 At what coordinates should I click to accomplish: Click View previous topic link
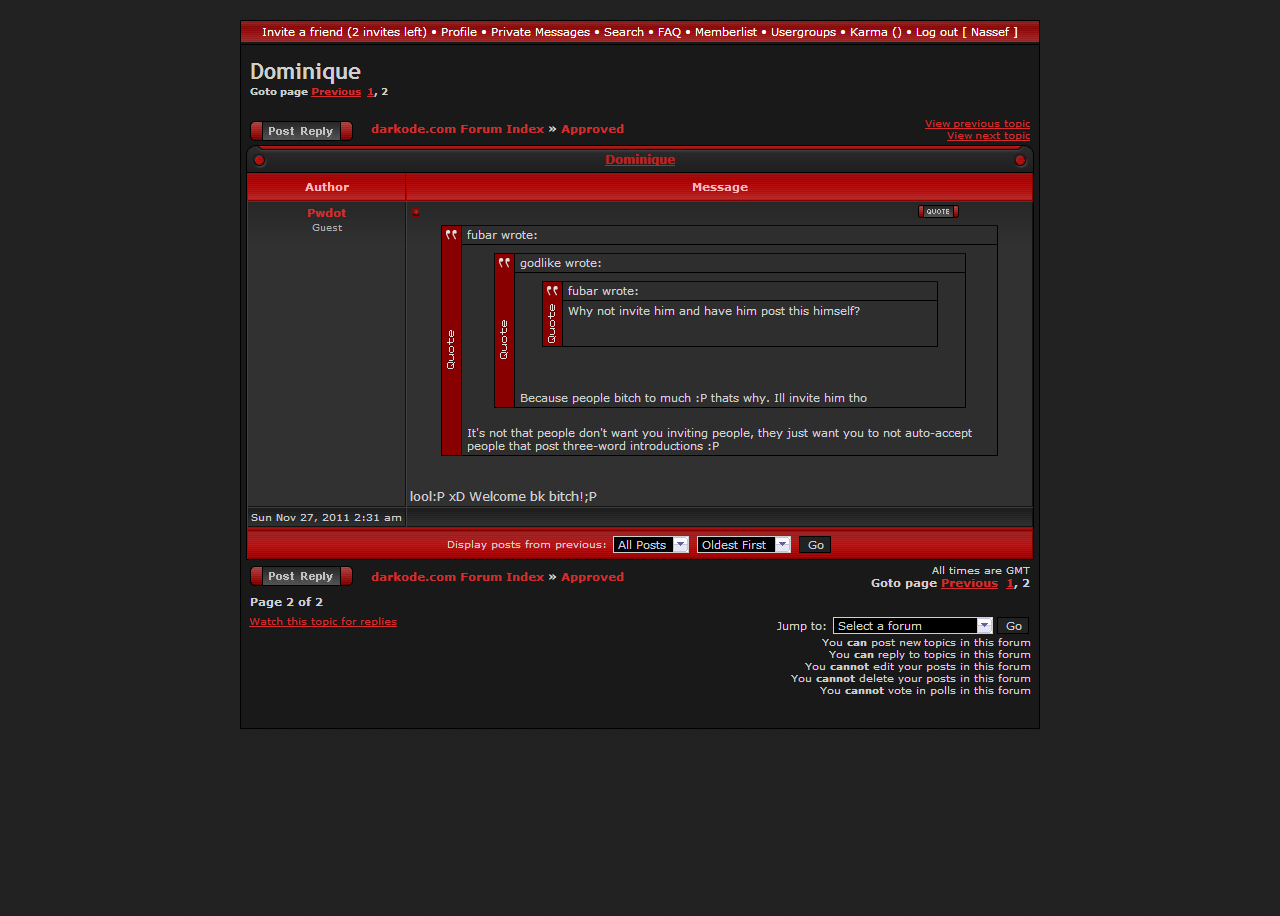976,124
